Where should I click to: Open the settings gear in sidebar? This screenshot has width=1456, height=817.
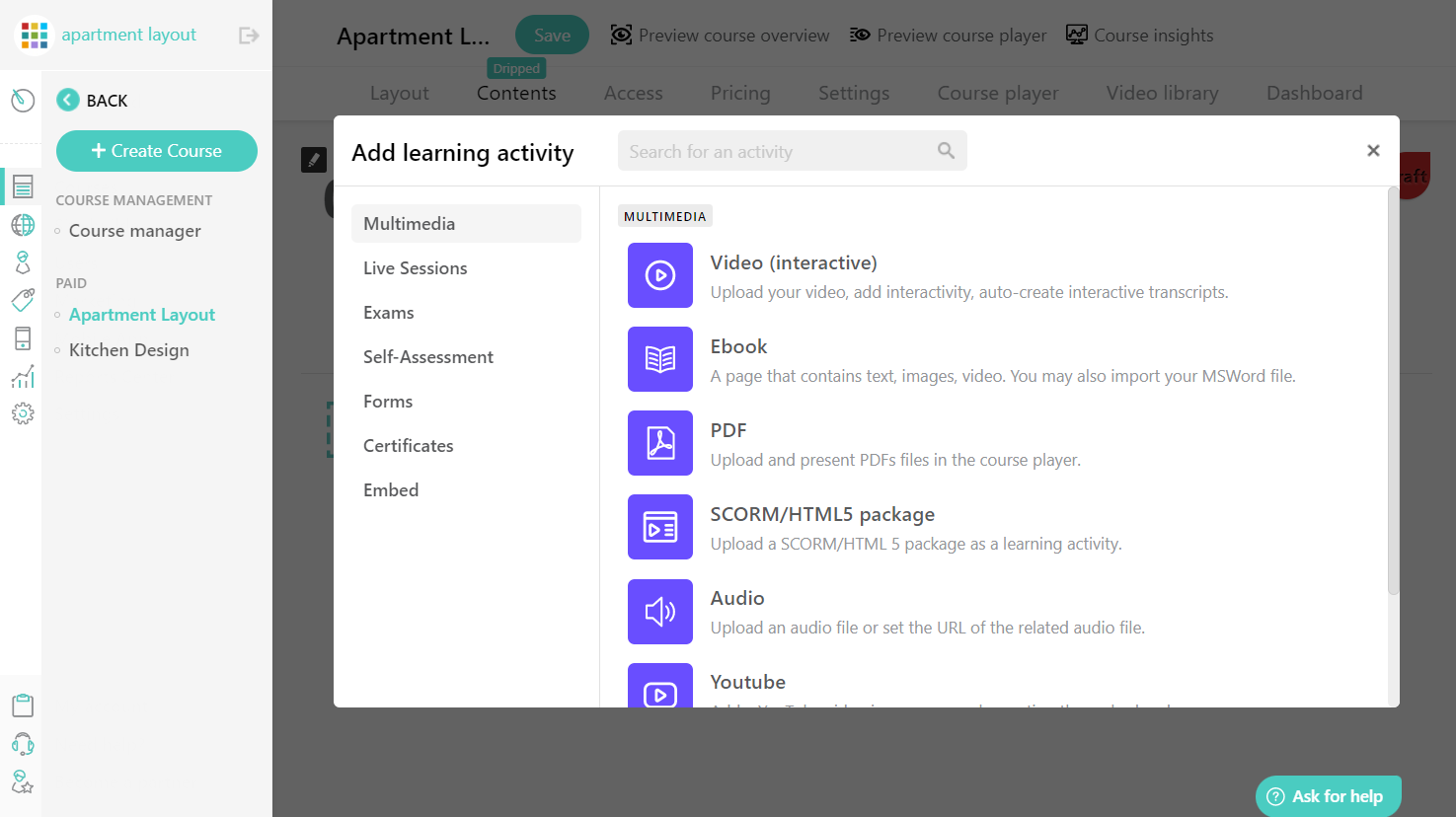[23, 413]
